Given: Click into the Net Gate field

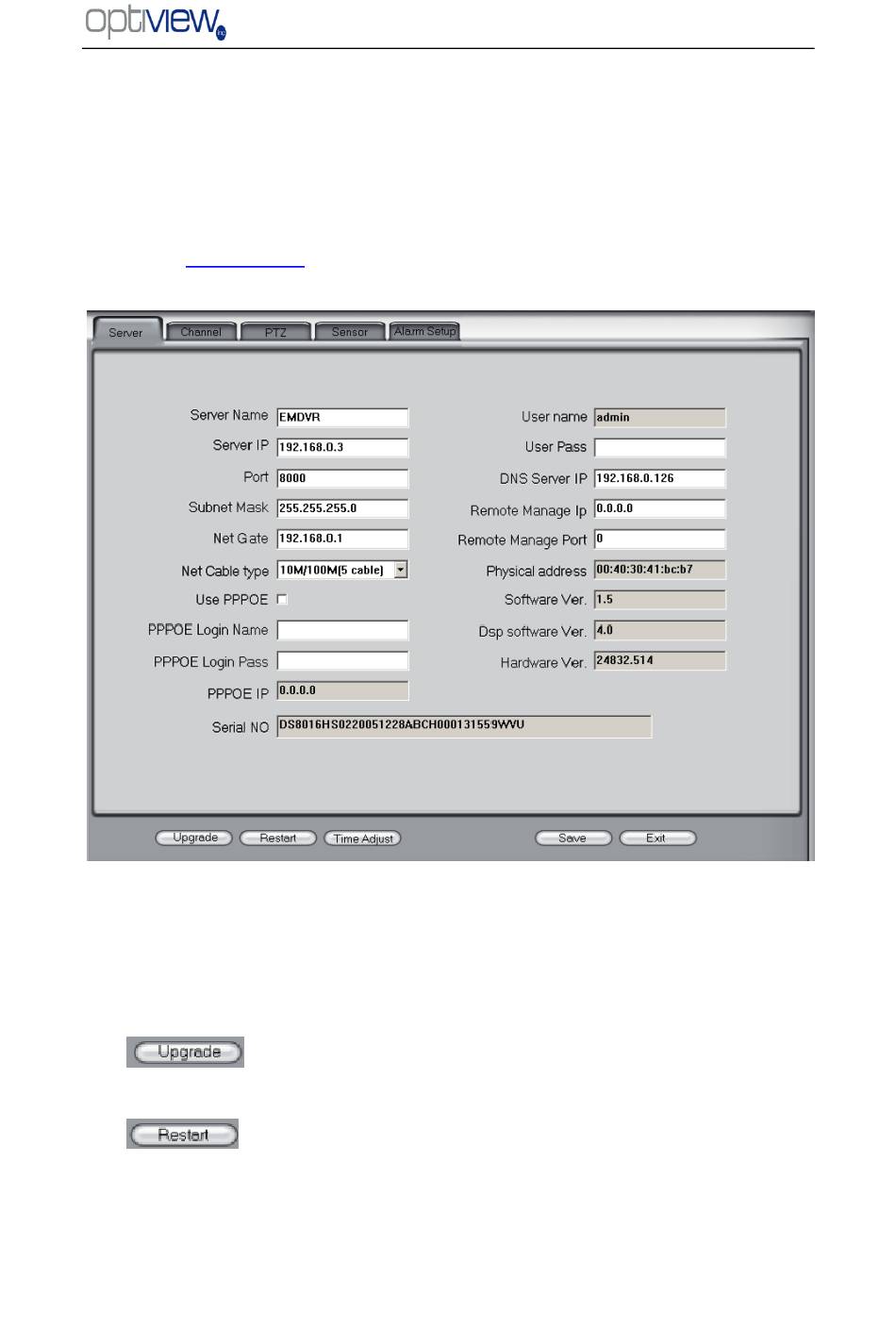Looking at the screenshot, I should (342, 539).
